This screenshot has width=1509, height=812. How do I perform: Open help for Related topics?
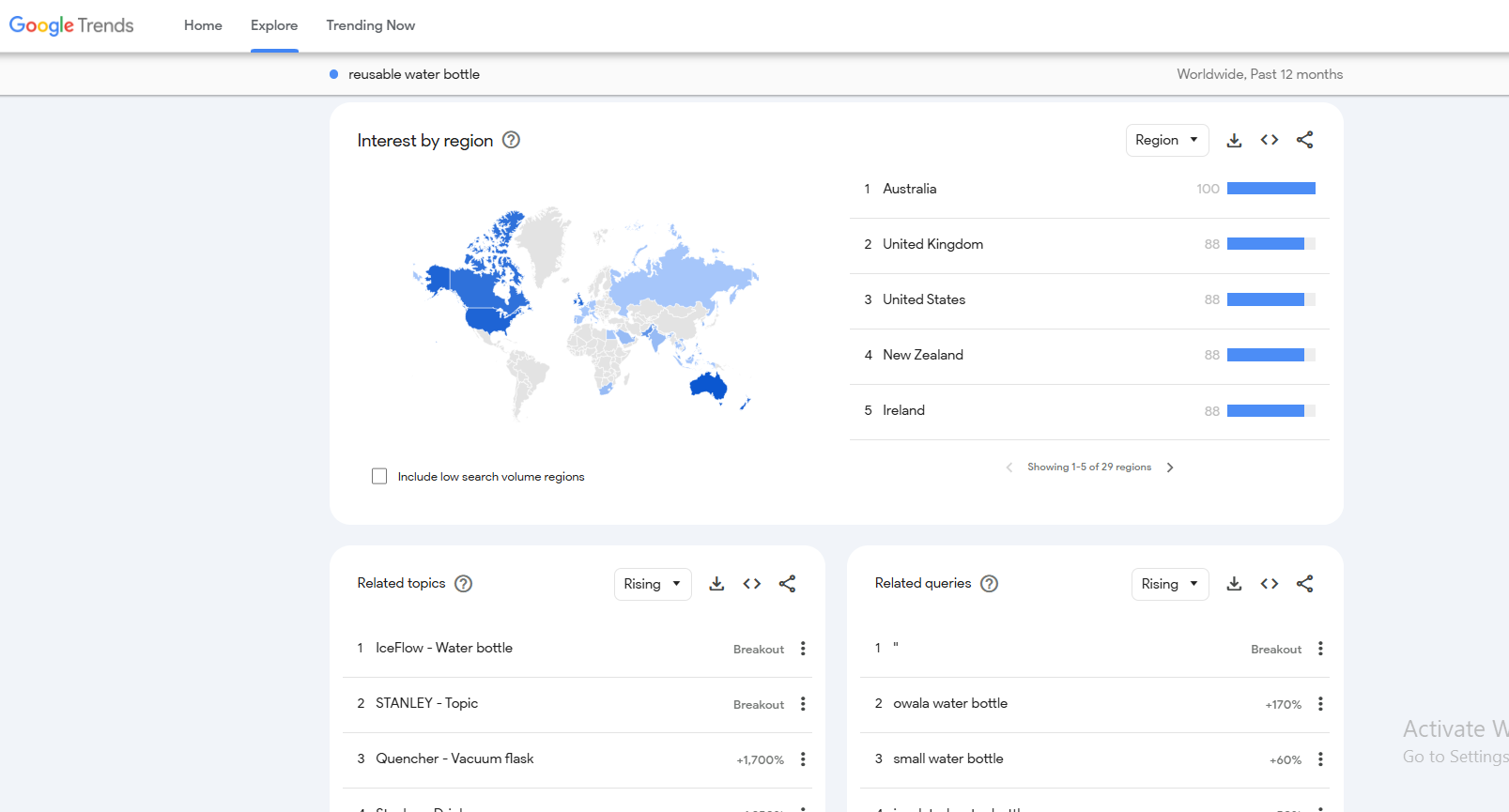coord(463,584)
